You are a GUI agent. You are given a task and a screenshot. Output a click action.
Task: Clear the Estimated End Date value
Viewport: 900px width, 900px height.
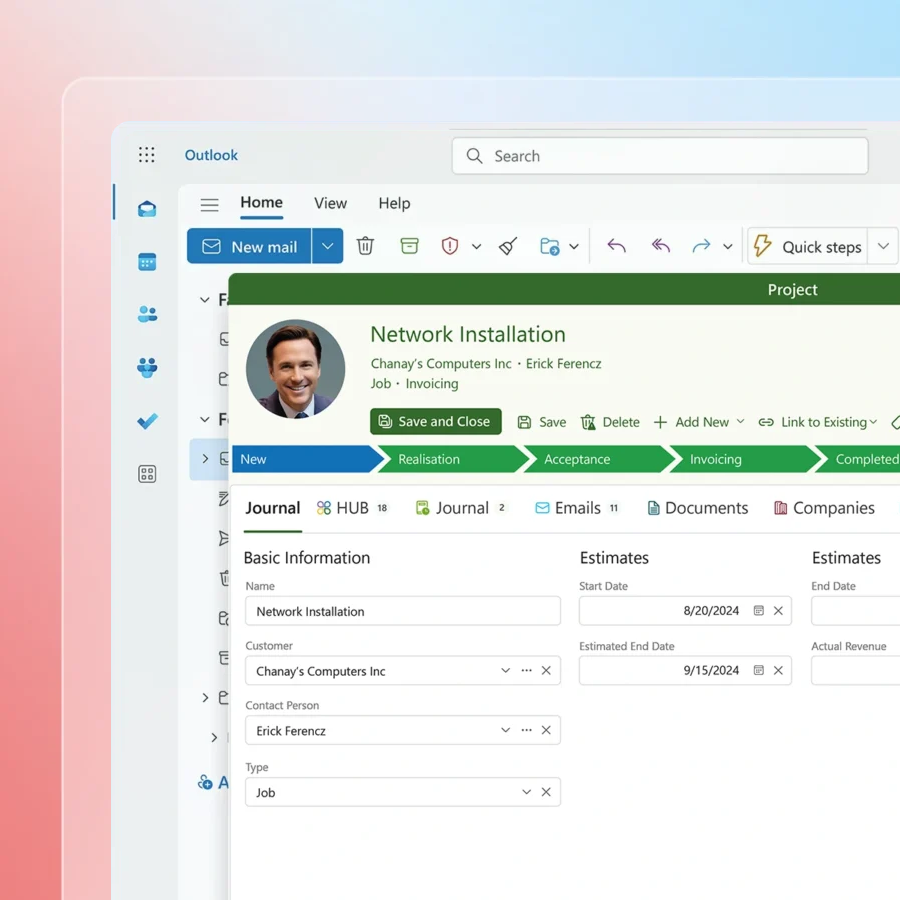(778, 670)
